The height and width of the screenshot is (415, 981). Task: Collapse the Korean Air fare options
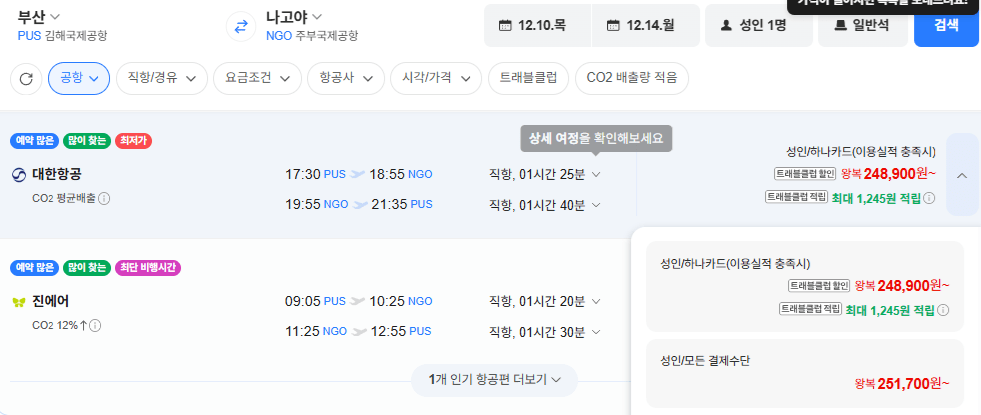pyautogui.click(x=962, y=175)
